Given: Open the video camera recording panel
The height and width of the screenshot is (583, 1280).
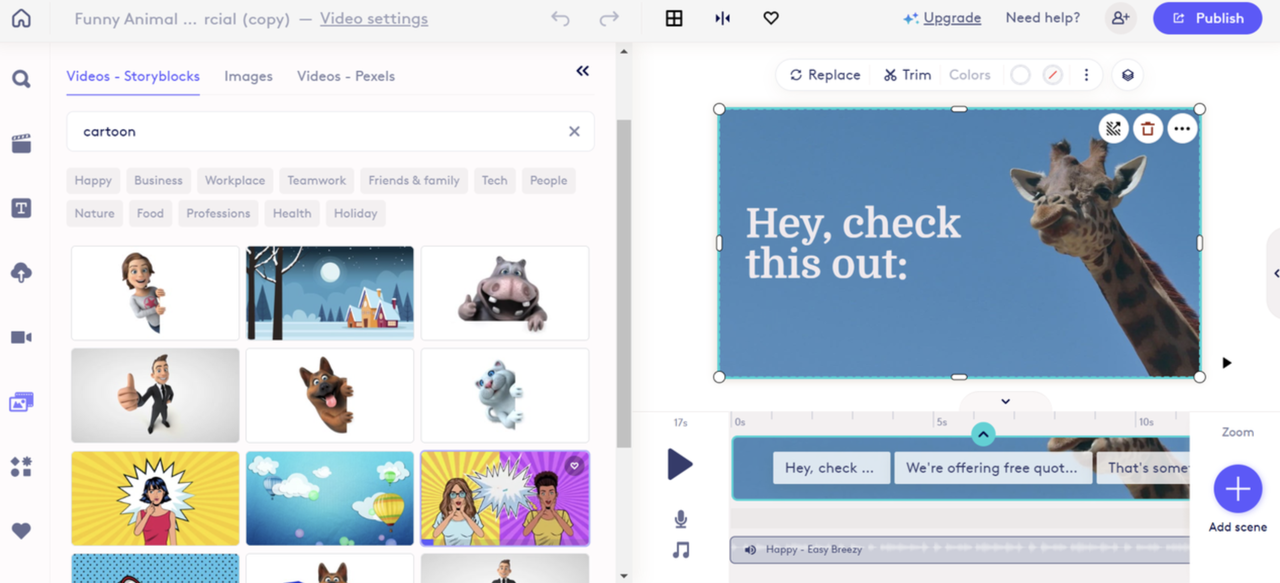Looking at the screenshot, I should coord(21,337).
